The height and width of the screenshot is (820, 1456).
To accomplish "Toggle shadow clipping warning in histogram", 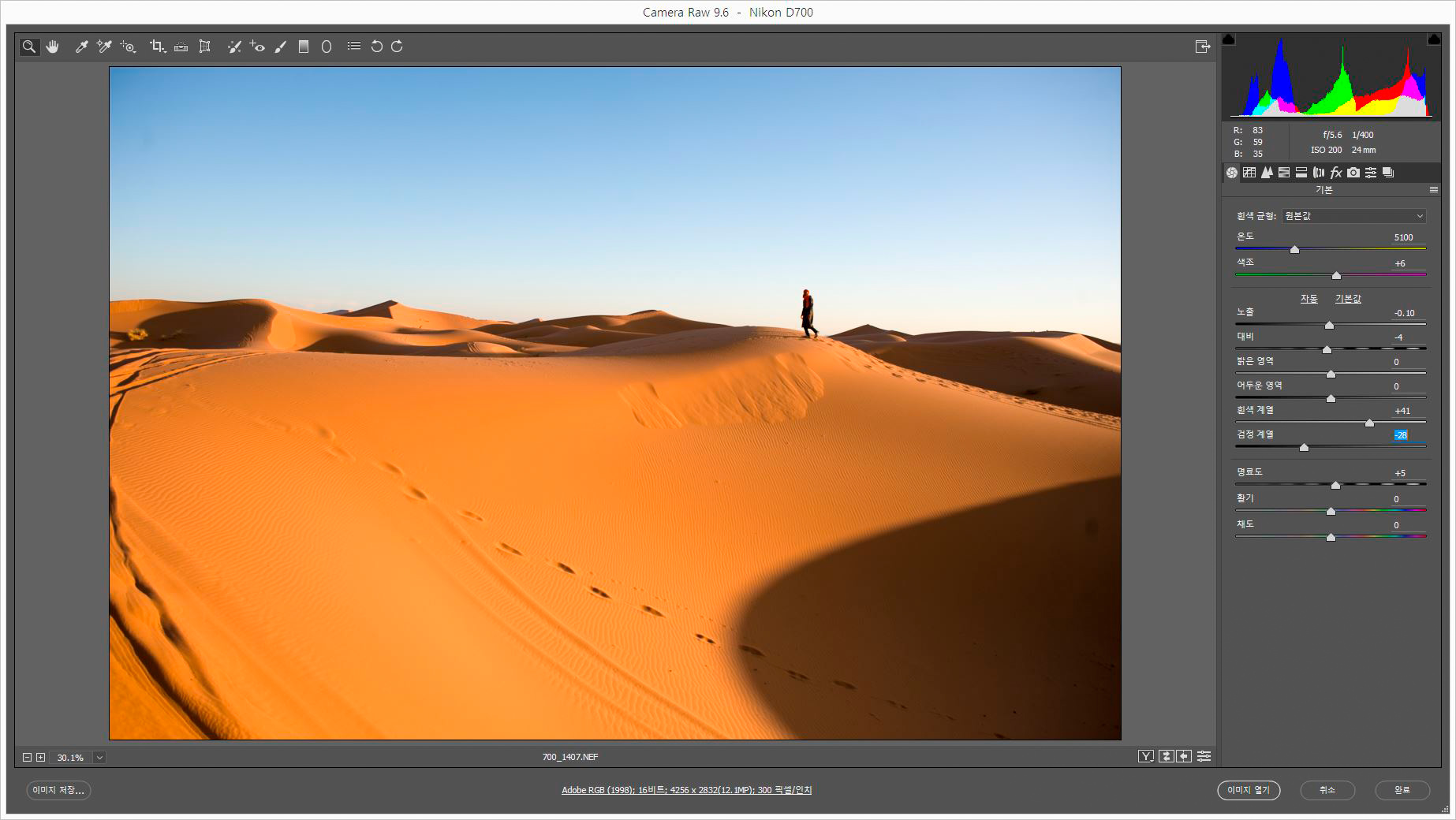I will (1229, 39).
